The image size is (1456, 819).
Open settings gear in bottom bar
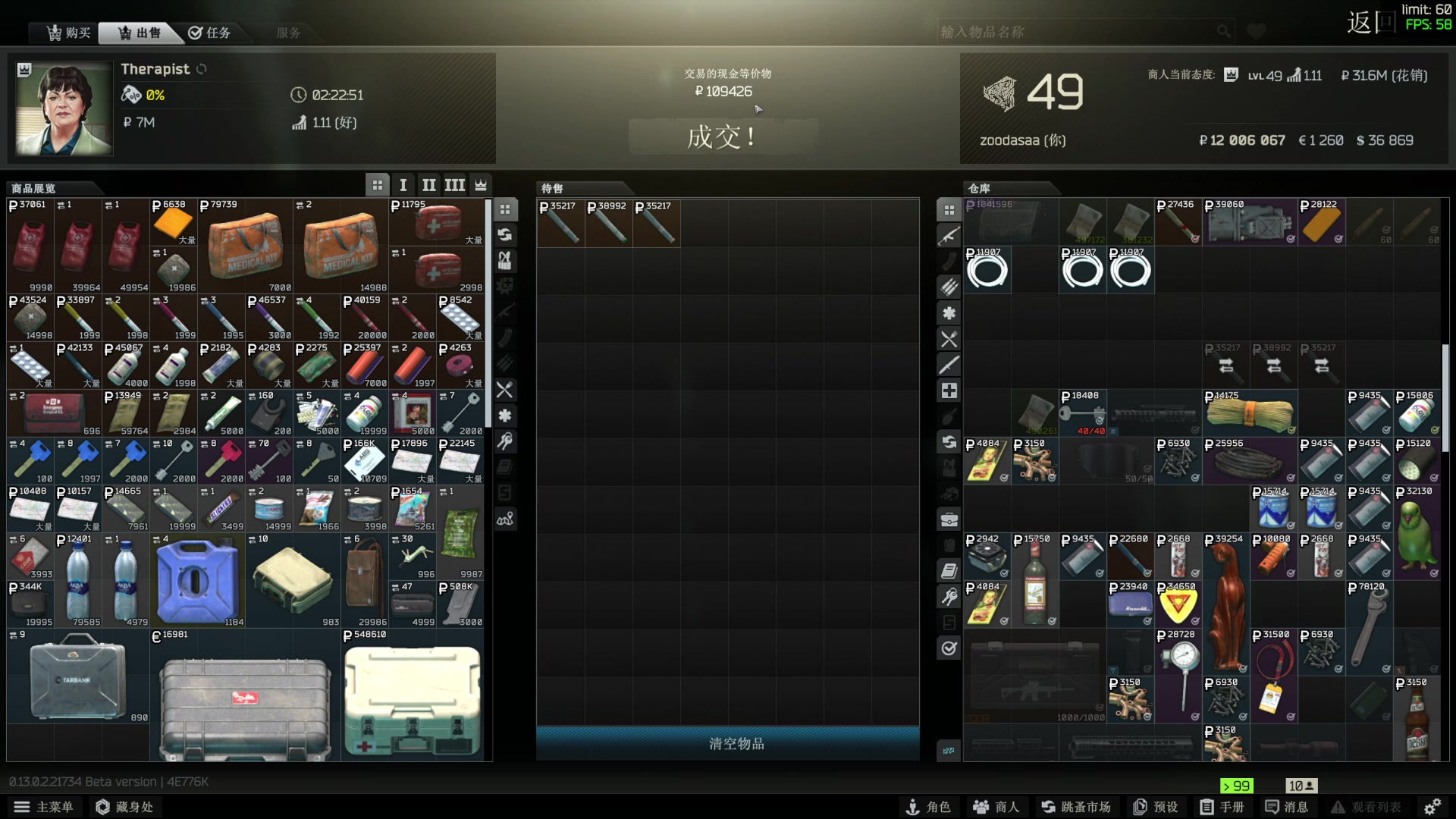(1432, 807)
